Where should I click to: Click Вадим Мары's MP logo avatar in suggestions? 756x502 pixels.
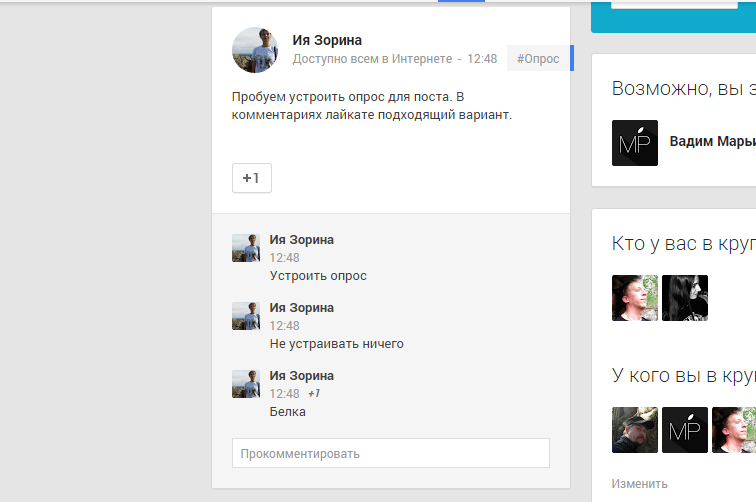pyautogui.click(x=635, y=143)
